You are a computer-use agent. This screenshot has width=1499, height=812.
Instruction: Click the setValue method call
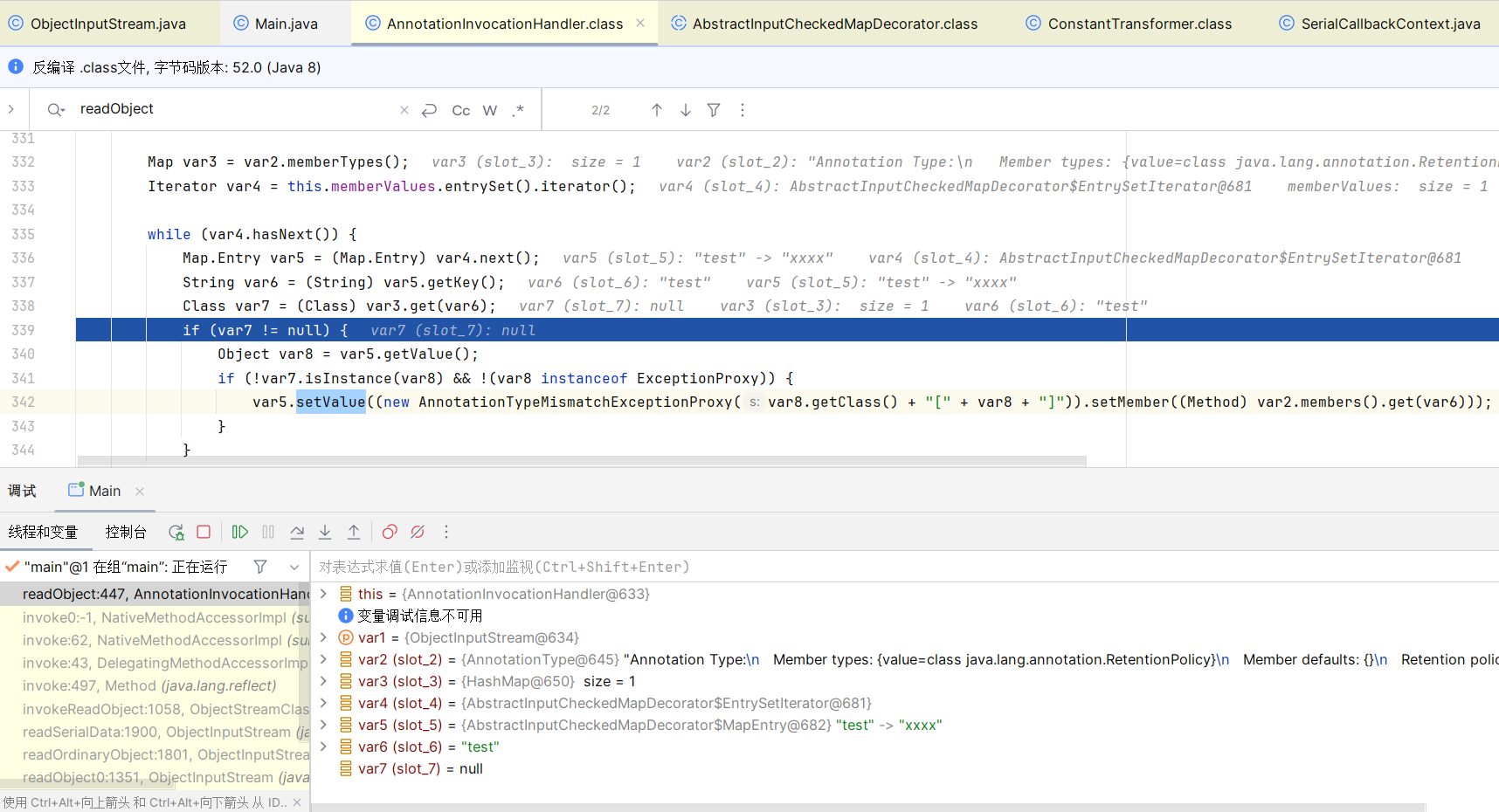pyautogui.click(x=330, y=402)
